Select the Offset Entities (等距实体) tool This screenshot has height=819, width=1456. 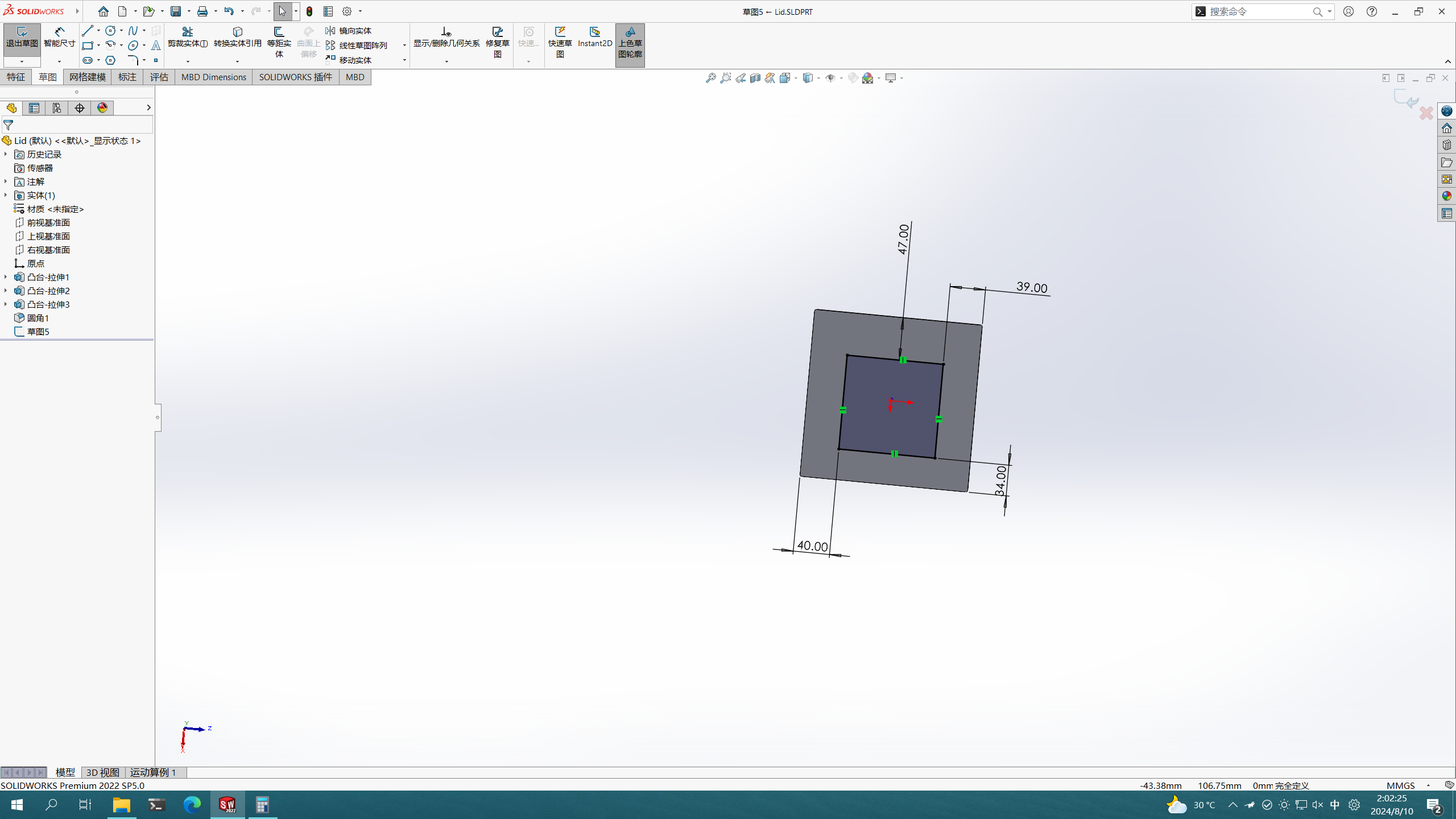pyautogui.click(x=279, y=41)
